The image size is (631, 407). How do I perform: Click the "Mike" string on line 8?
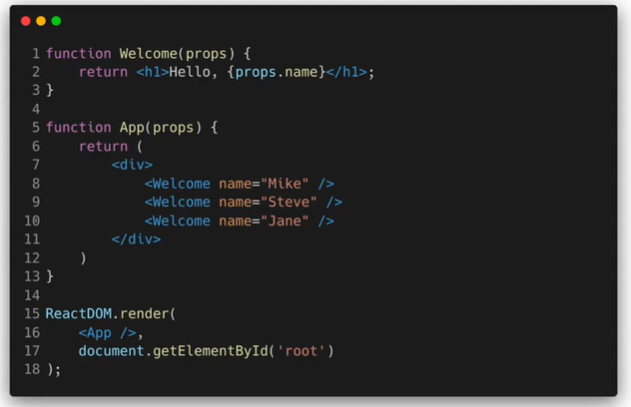click(285, 184)
